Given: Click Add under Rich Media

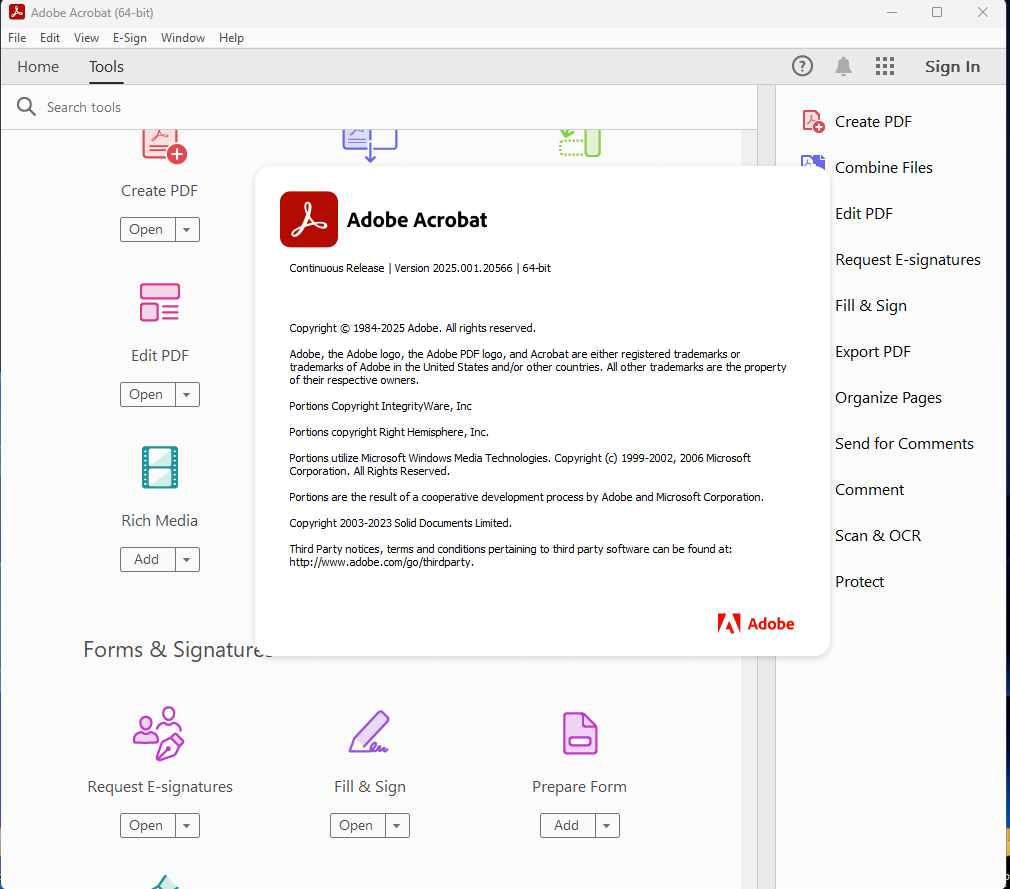Looking at the screenshot, I should point(148,559).
